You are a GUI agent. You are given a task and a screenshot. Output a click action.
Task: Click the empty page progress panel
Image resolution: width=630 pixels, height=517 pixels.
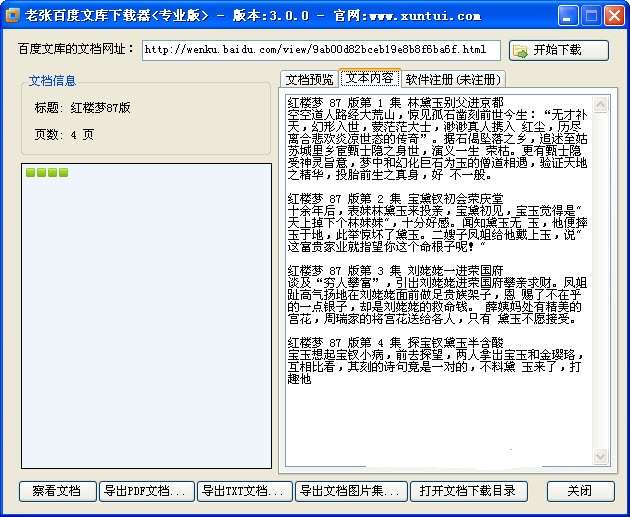click(147, 316)
